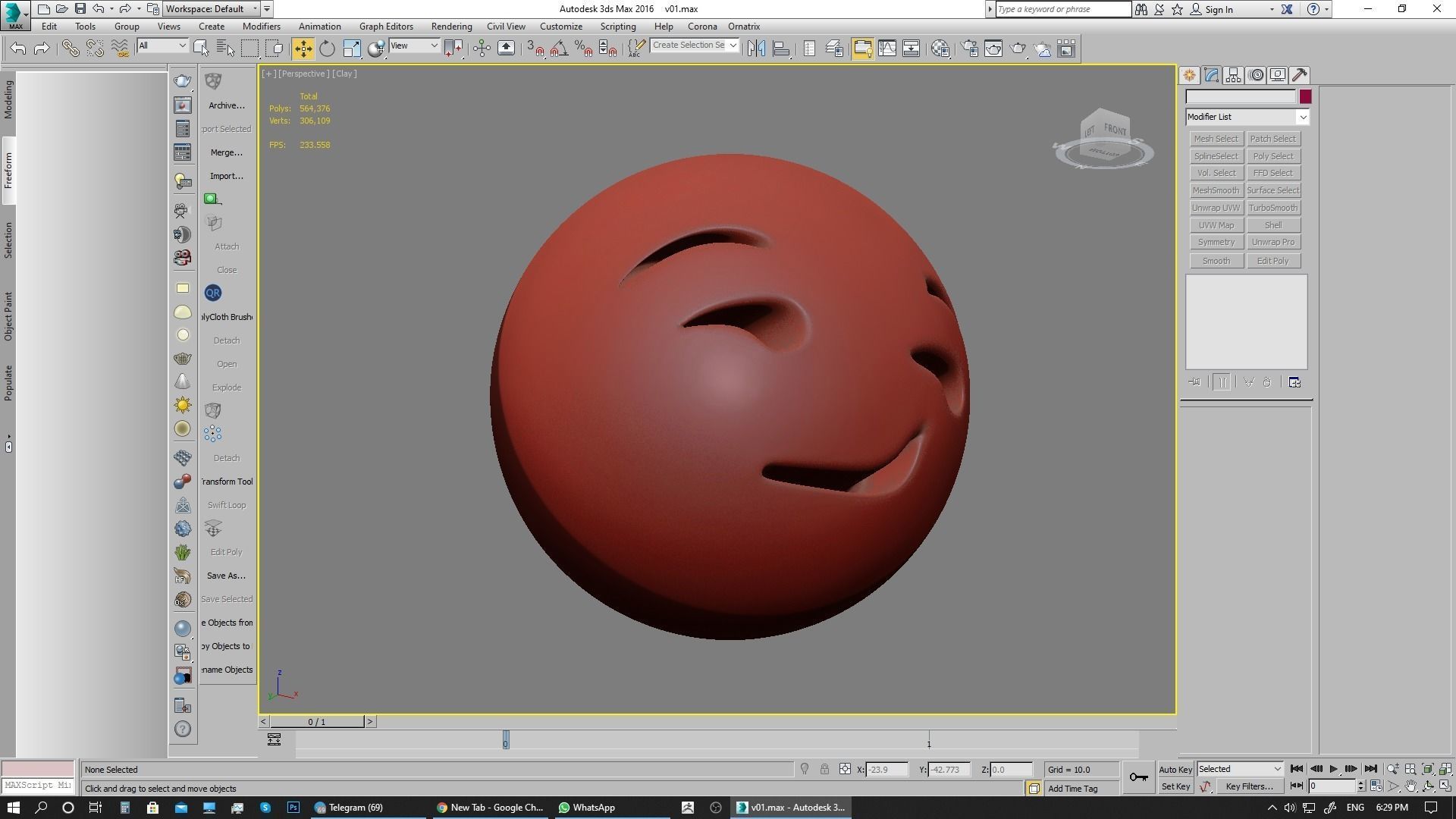1456x819 pixels.
Task: Toggle Window/Crossing selection mode
Action: click(275, 49)
